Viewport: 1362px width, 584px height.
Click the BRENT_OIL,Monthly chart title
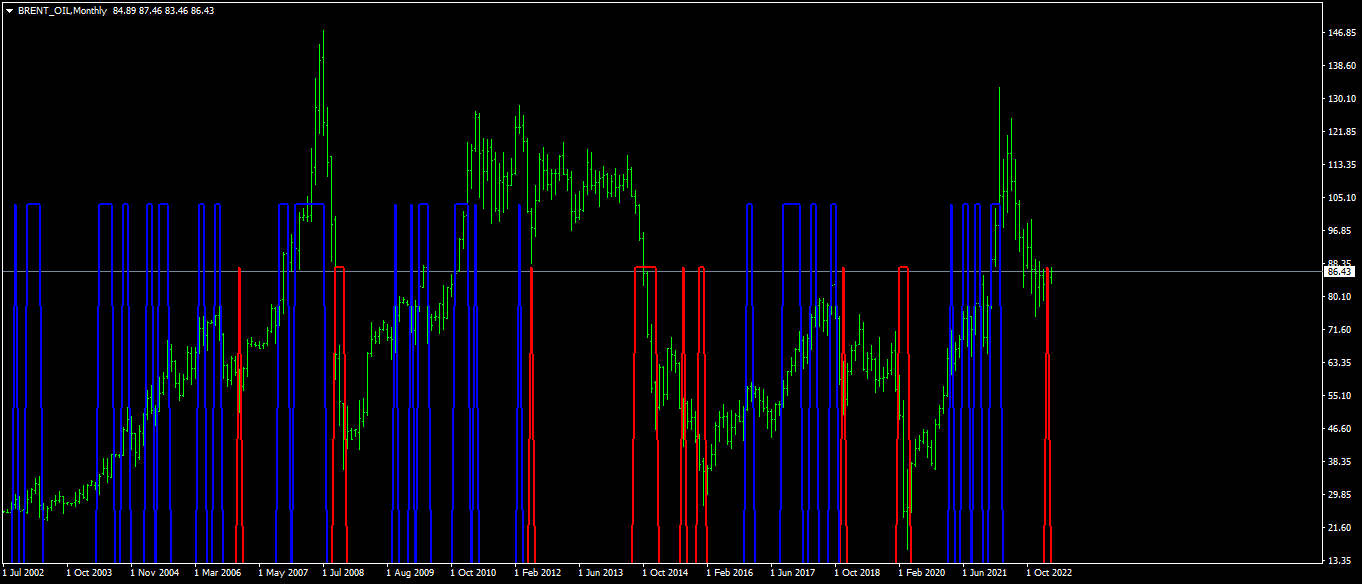(x=62, y=10)
